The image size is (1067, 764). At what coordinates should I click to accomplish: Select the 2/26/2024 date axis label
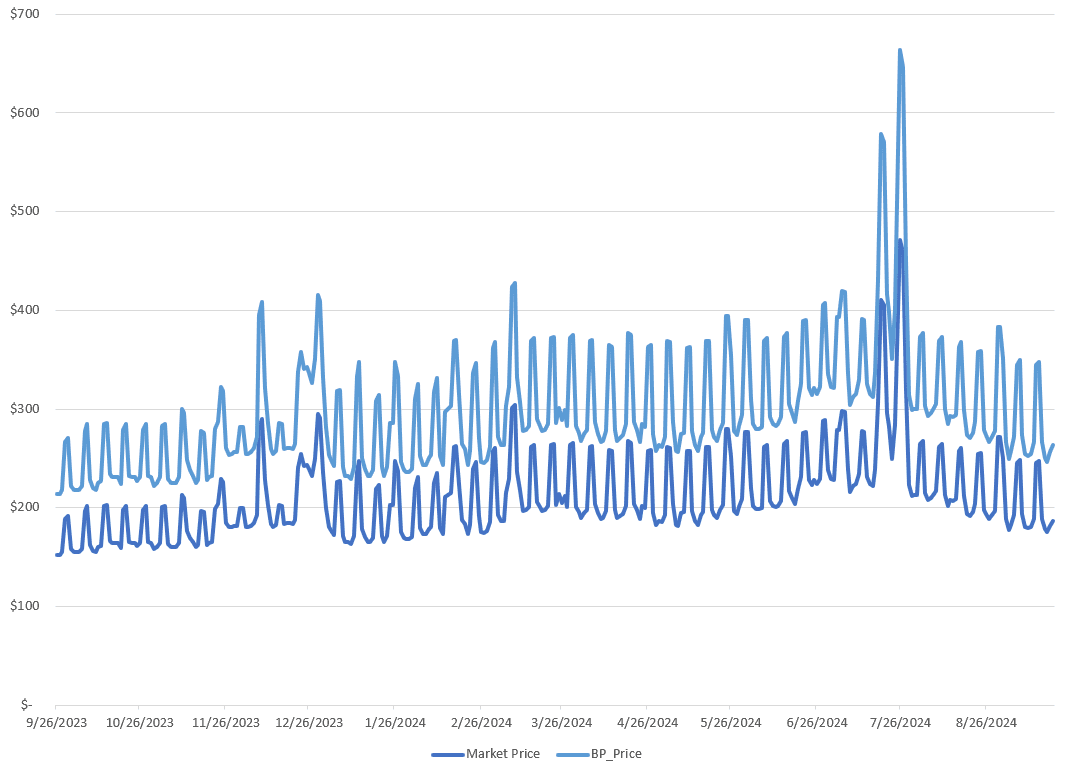coord(481,723)
